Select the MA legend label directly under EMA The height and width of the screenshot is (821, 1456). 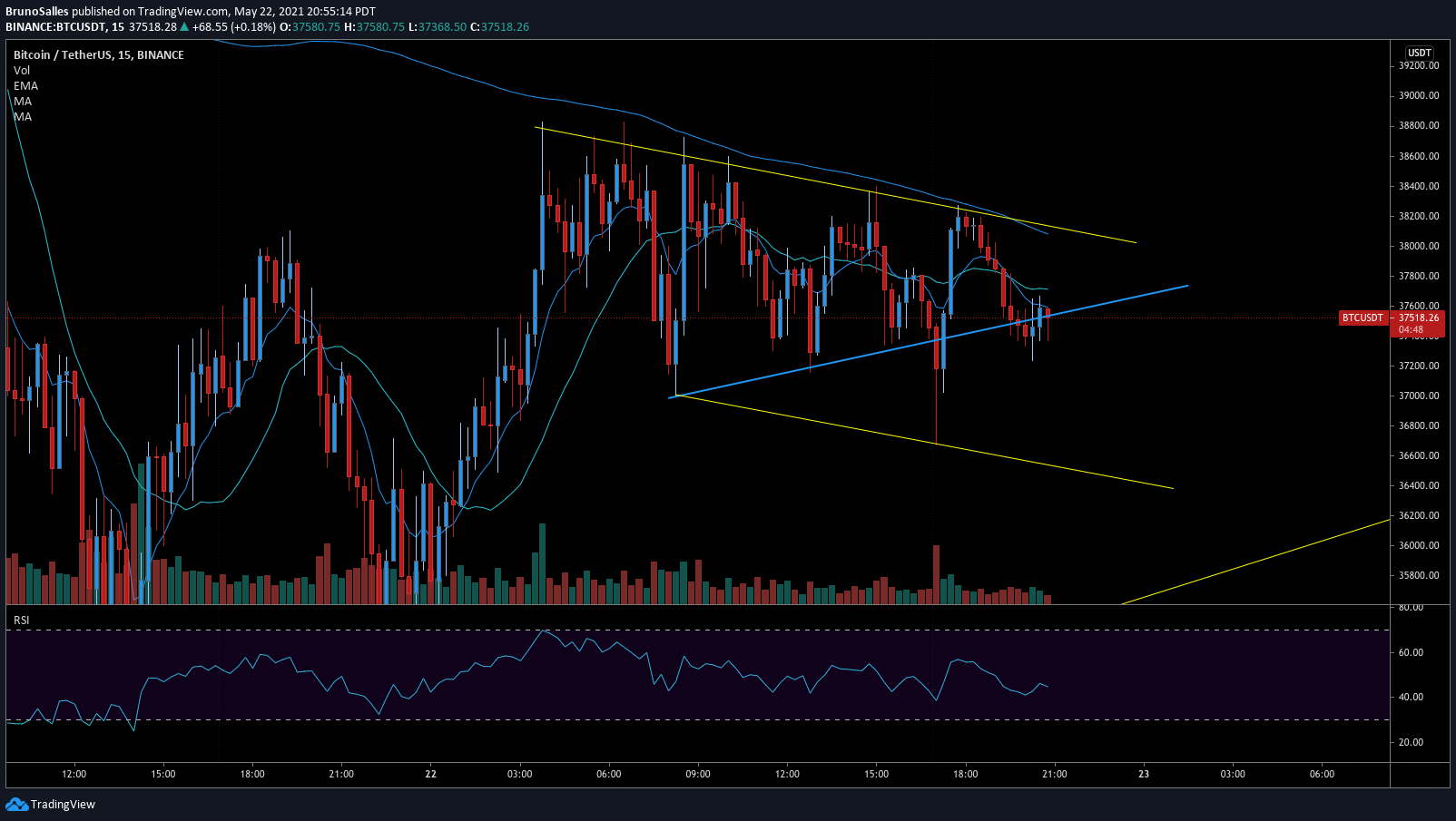point(23,101)
